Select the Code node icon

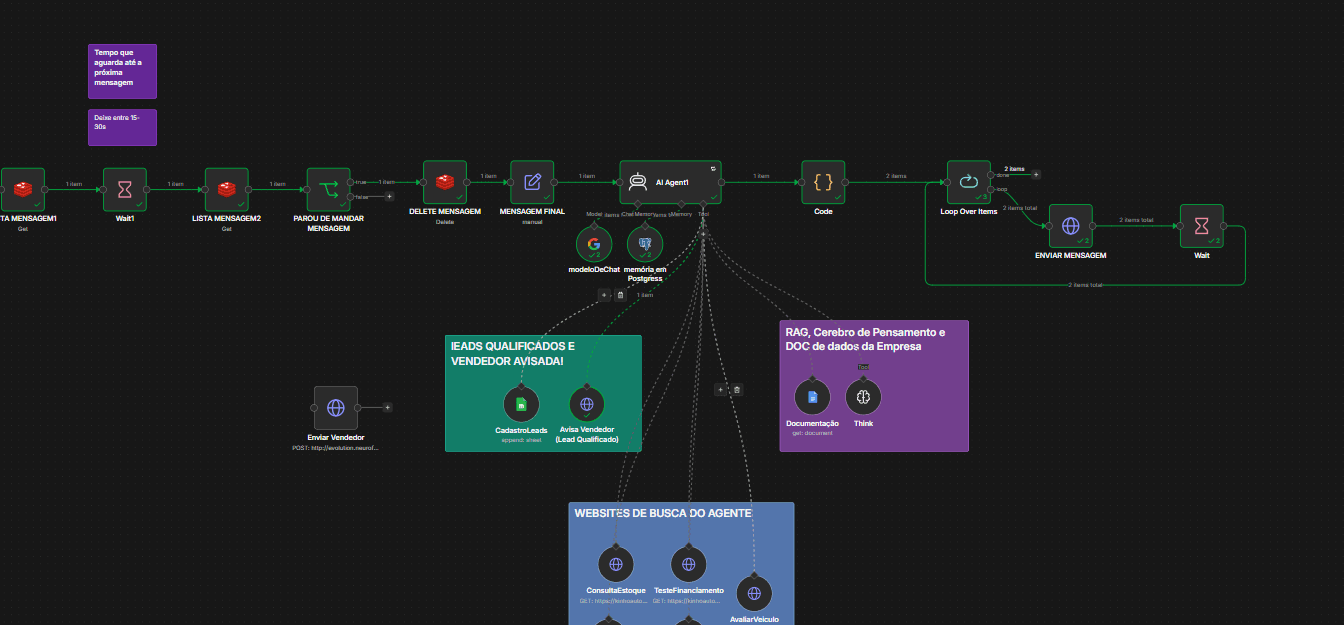[x=823, y=183]
